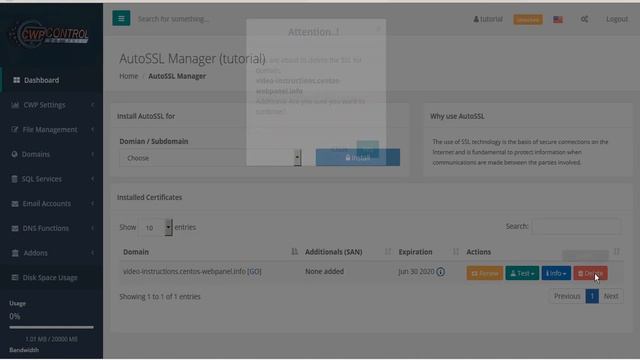Expand DNS Functions chevron
The image size is (640, 360).
coord(93,228)
